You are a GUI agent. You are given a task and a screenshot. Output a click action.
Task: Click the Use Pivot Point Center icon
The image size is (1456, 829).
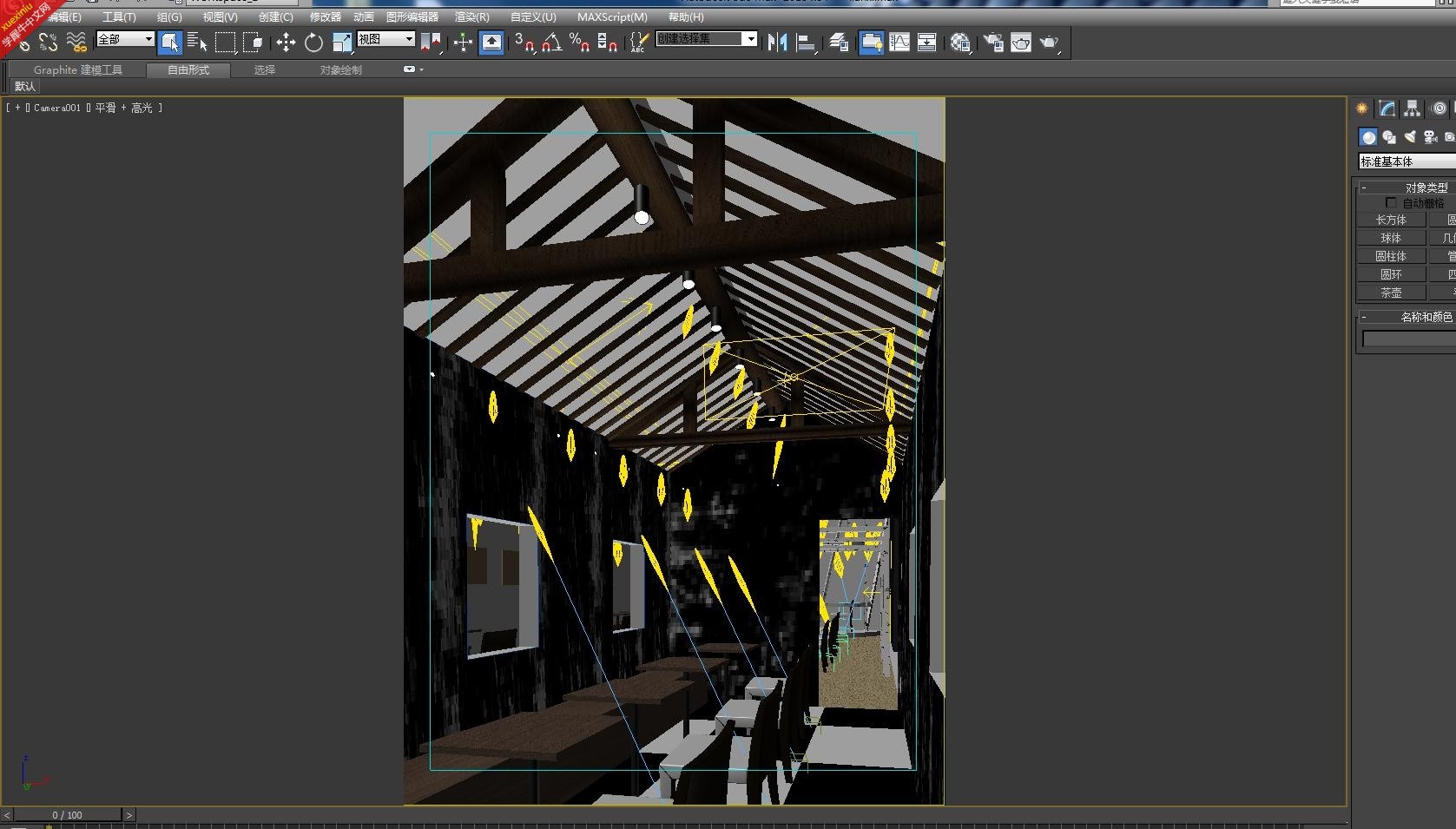431,42
